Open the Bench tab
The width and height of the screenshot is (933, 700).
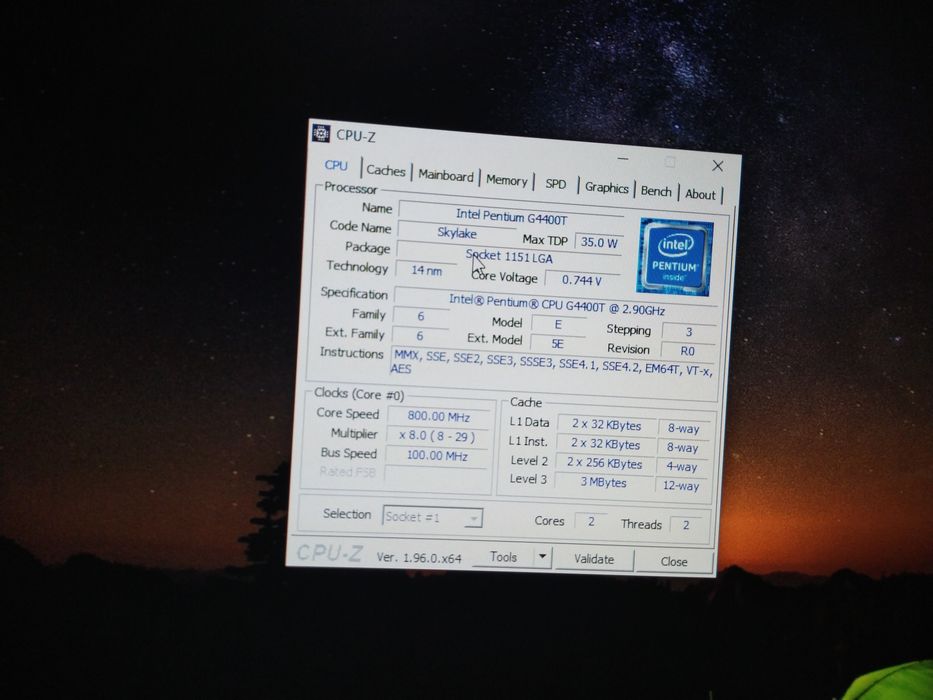[656, 191]
